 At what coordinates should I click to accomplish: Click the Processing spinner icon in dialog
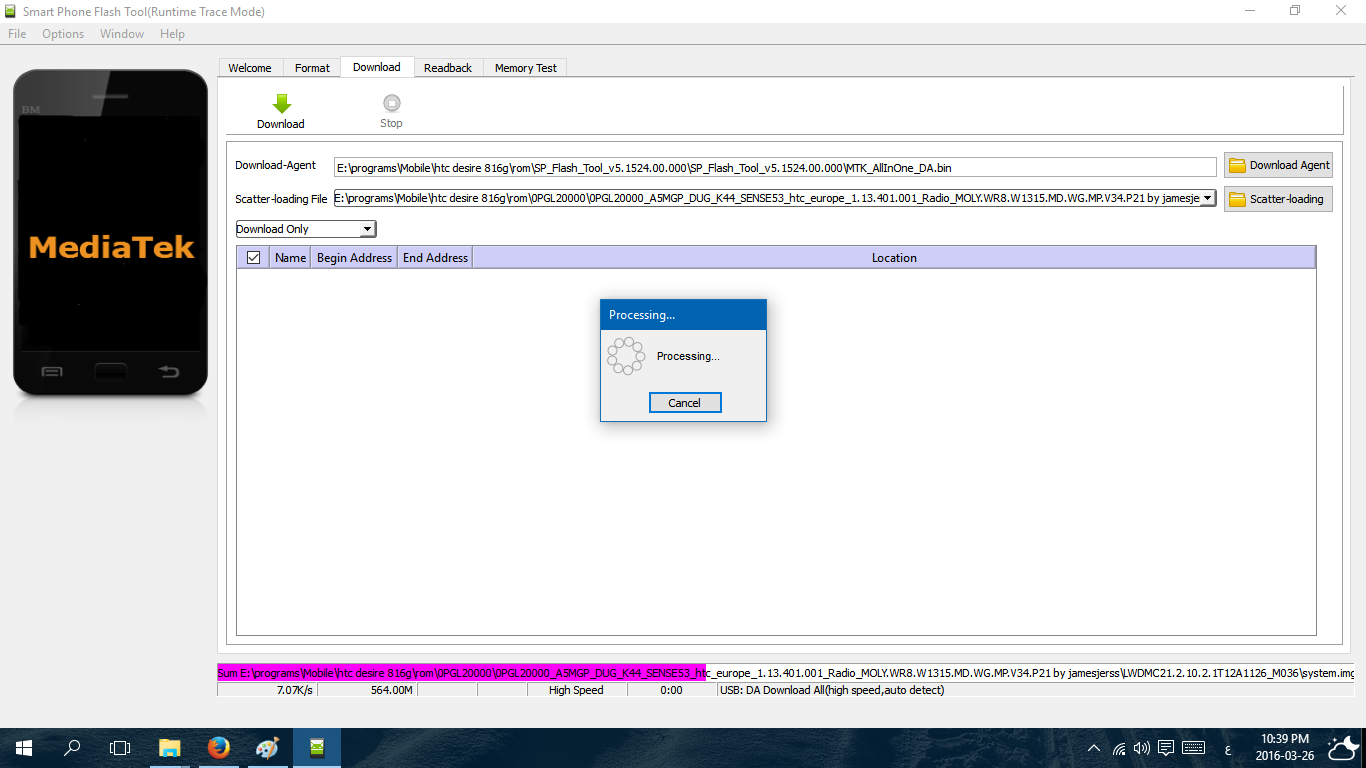[x=627, y=356]
